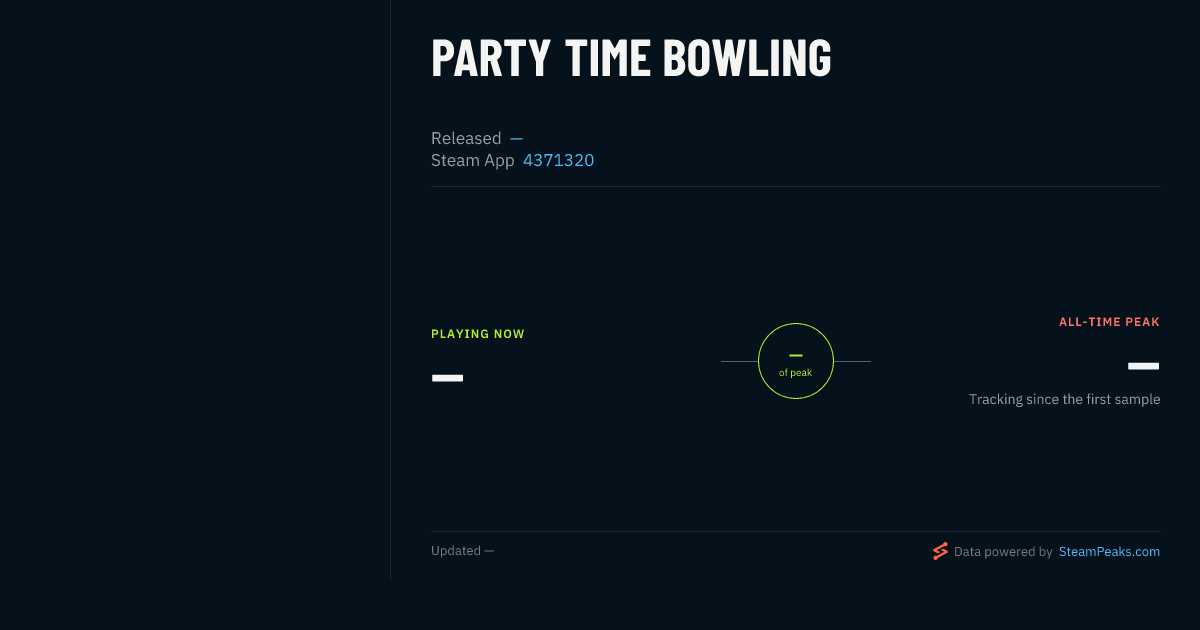This screenshot has width=1200, height=630.
Task: Click the Updated timestamp text
Action: (x=462, y=550)
